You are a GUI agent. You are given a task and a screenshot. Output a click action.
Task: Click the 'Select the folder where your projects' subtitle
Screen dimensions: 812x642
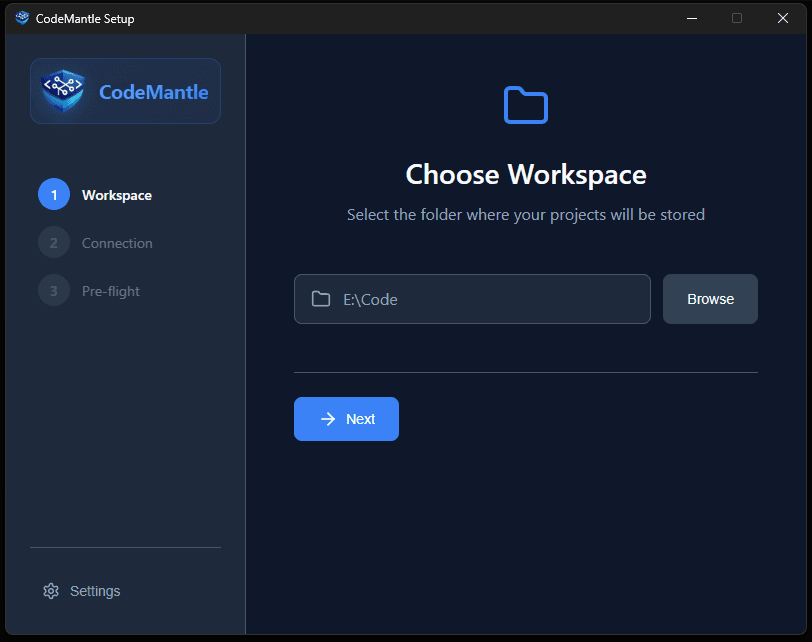[526, 214]
